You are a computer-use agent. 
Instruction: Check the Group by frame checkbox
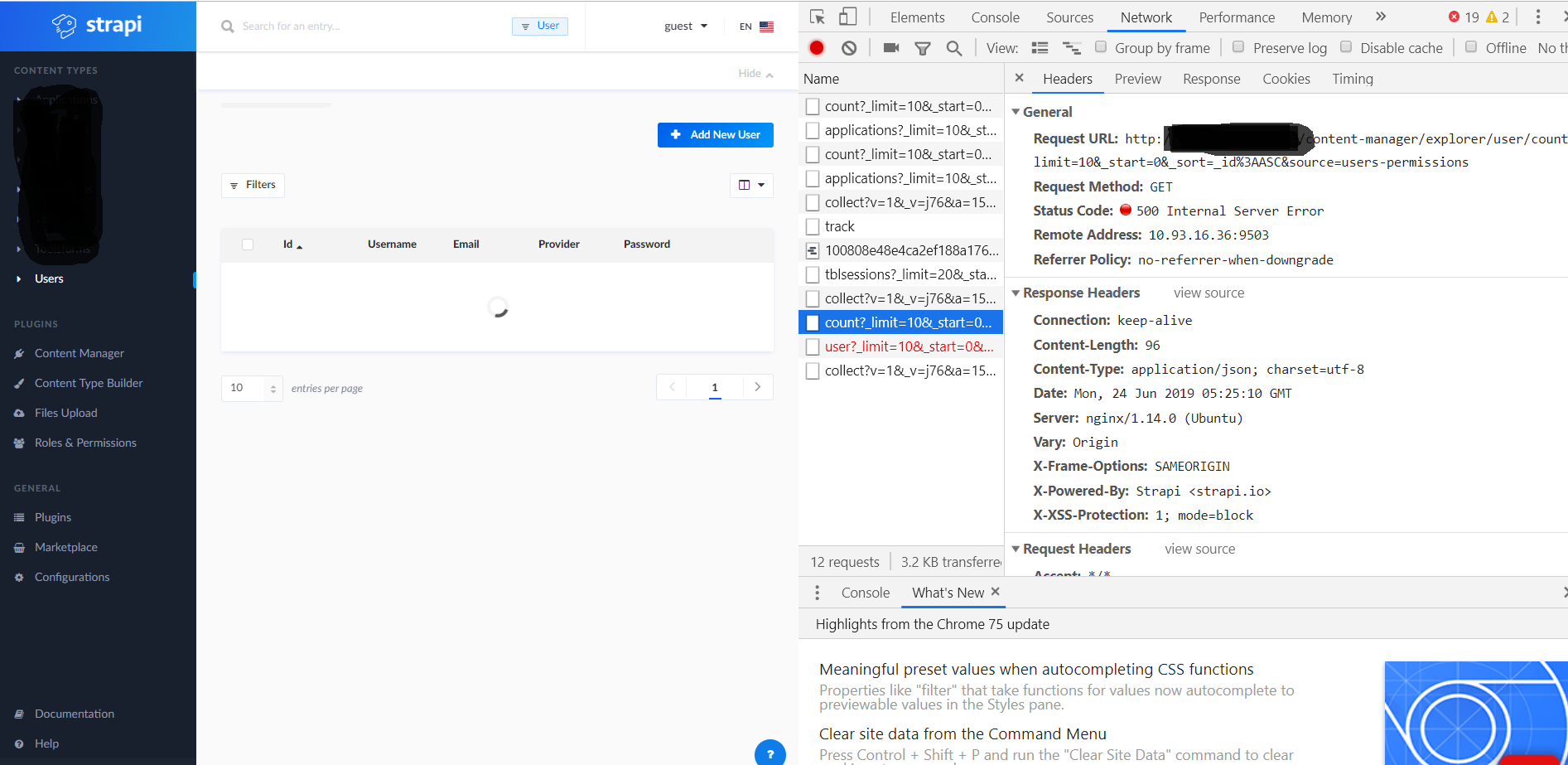click(x=1101, y=47)
